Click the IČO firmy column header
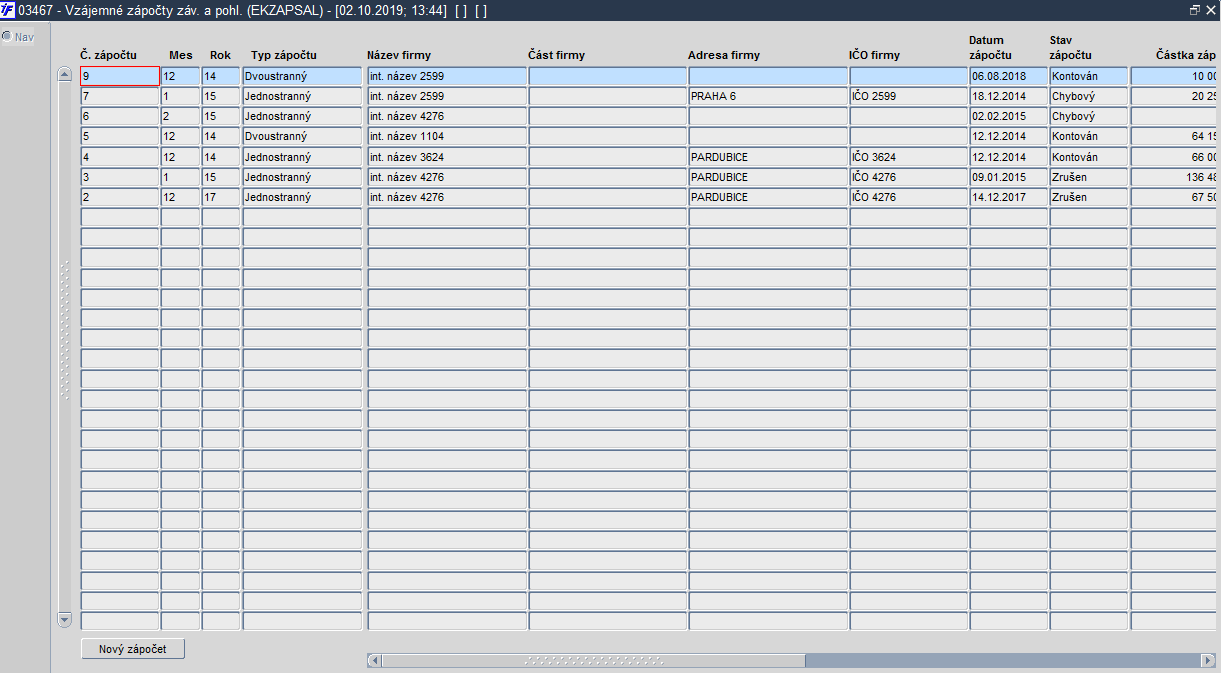 [x=875, y=55]
